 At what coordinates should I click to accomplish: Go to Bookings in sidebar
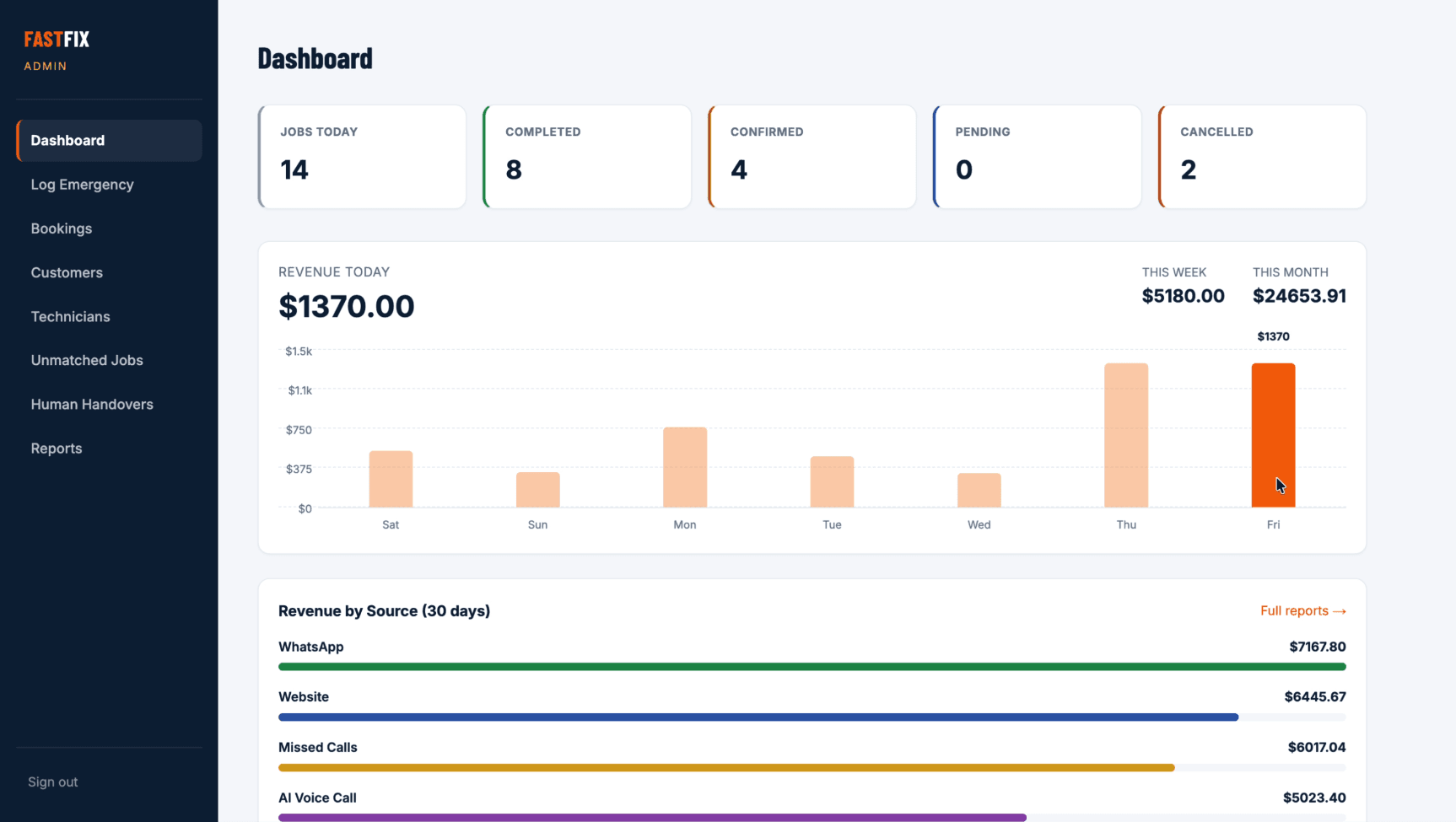tap(109, 228)
